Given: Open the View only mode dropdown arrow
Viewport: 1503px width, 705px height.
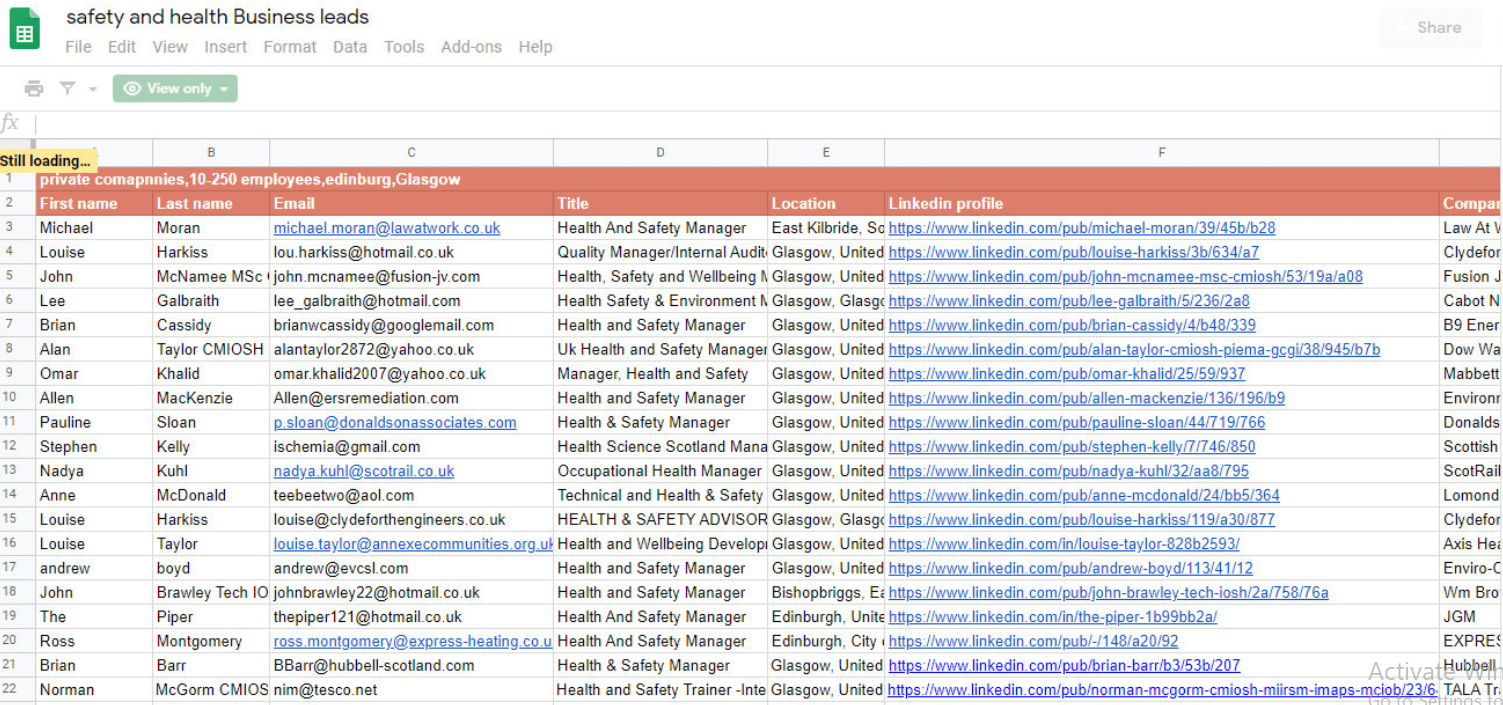Looking at the screenshot, I should tap(224, 89).
